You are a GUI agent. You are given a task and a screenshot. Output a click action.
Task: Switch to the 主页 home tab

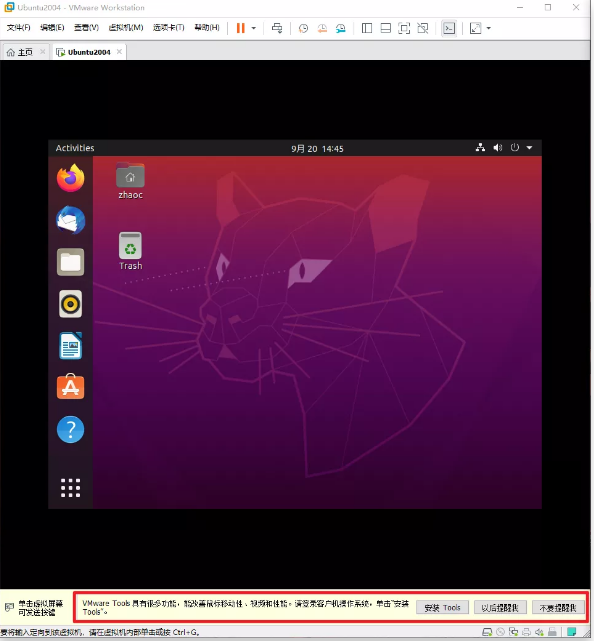pos(25,52)
